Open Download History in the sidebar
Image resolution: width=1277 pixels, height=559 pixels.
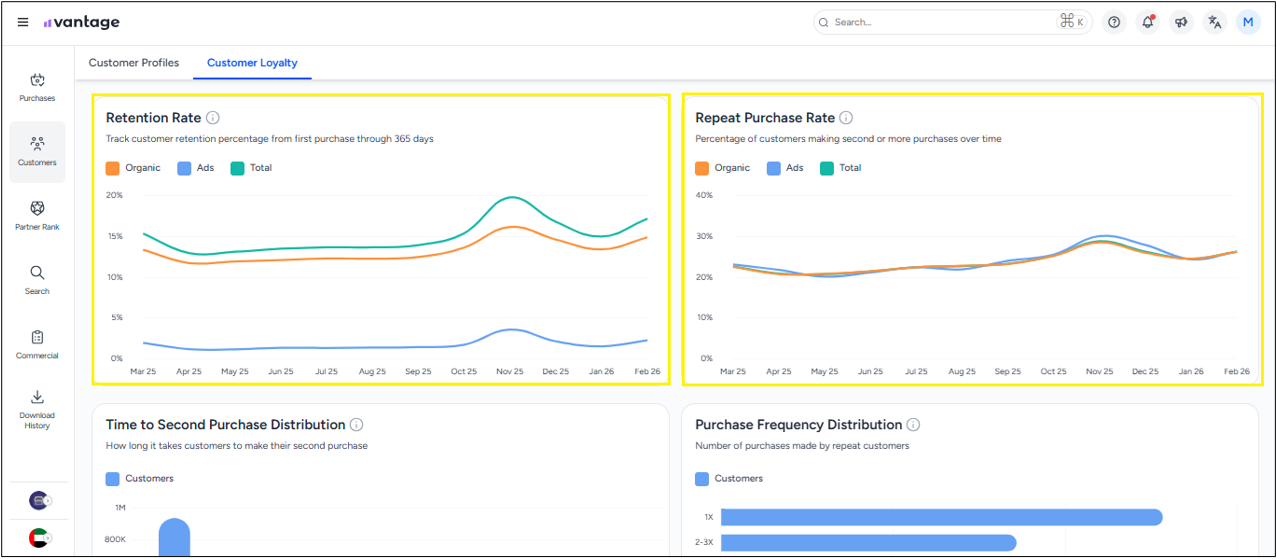click(x=37, y=409)
